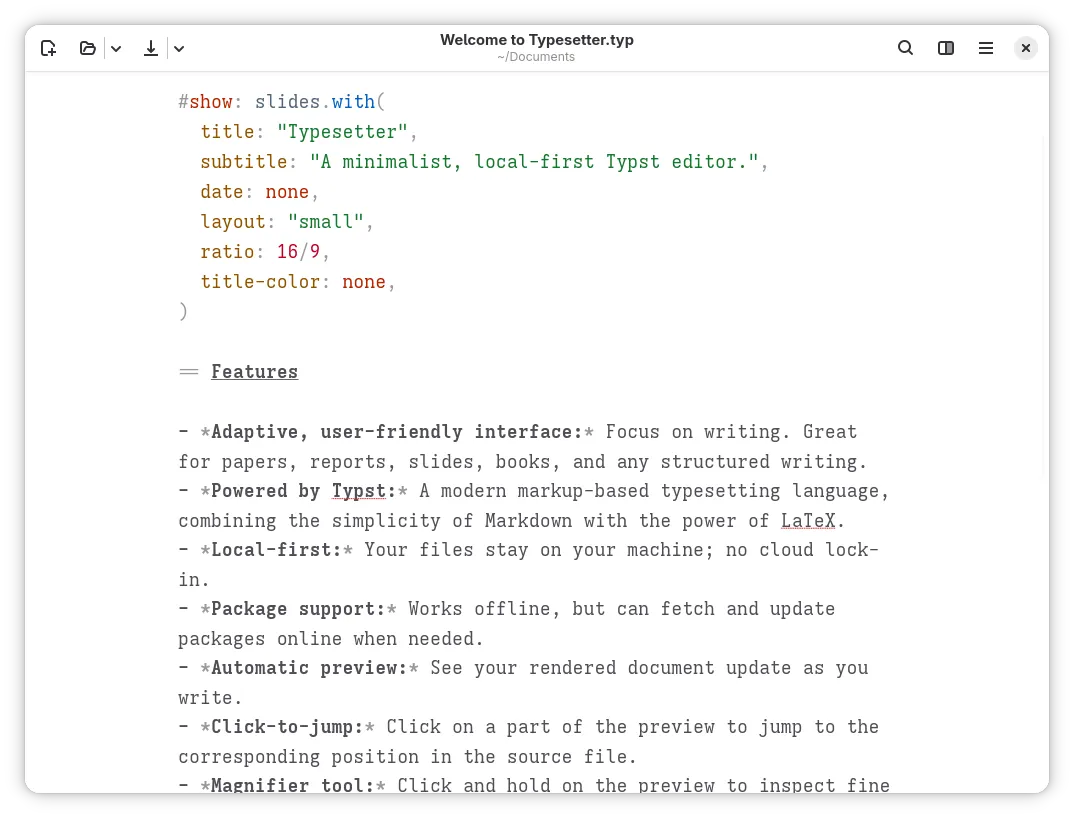Click the none value for date

(x=287, y=191)
